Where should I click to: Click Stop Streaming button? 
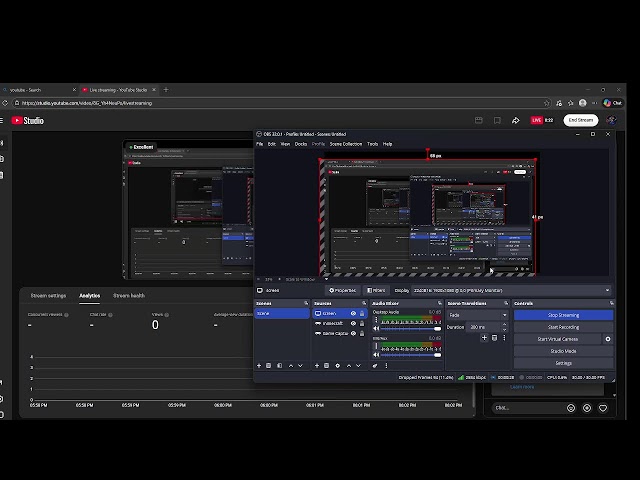click(x=563, y=315)
